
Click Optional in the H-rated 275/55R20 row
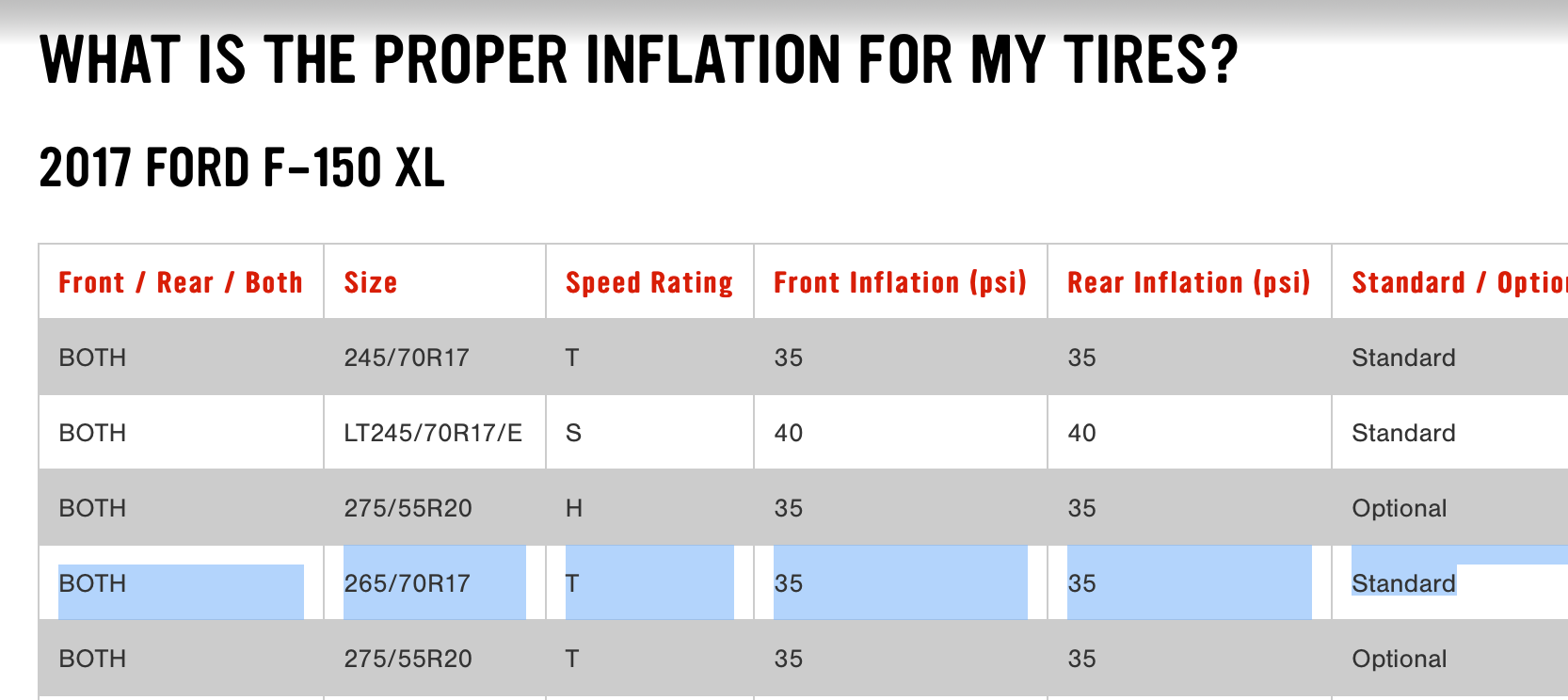tap(1400, 508)
